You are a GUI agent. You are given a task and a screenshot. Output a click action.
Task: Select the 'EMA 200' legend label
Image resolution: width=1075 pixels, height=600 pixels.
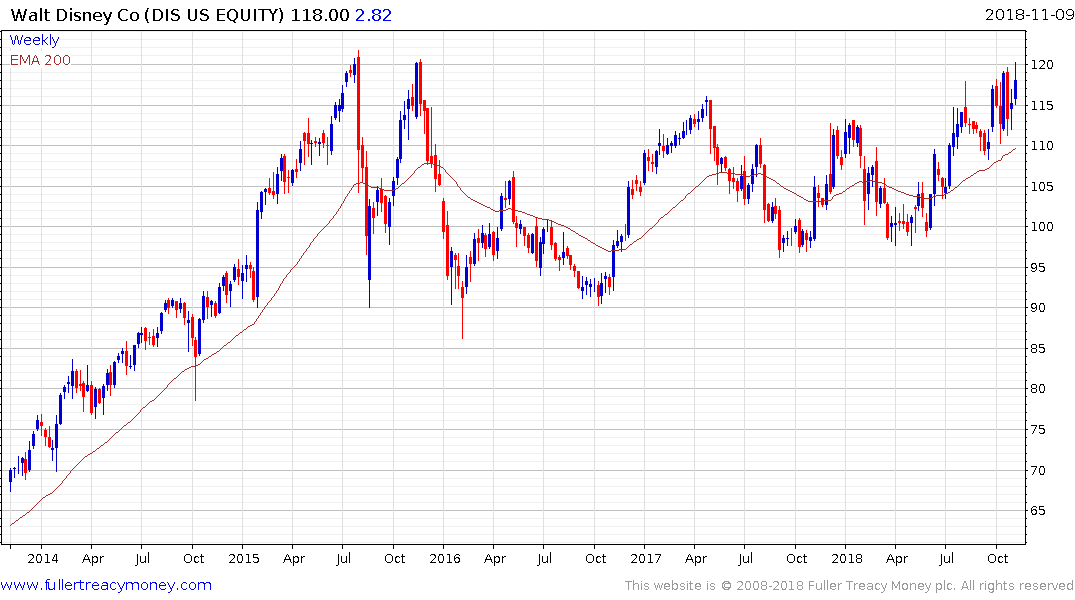pos(40,60)
